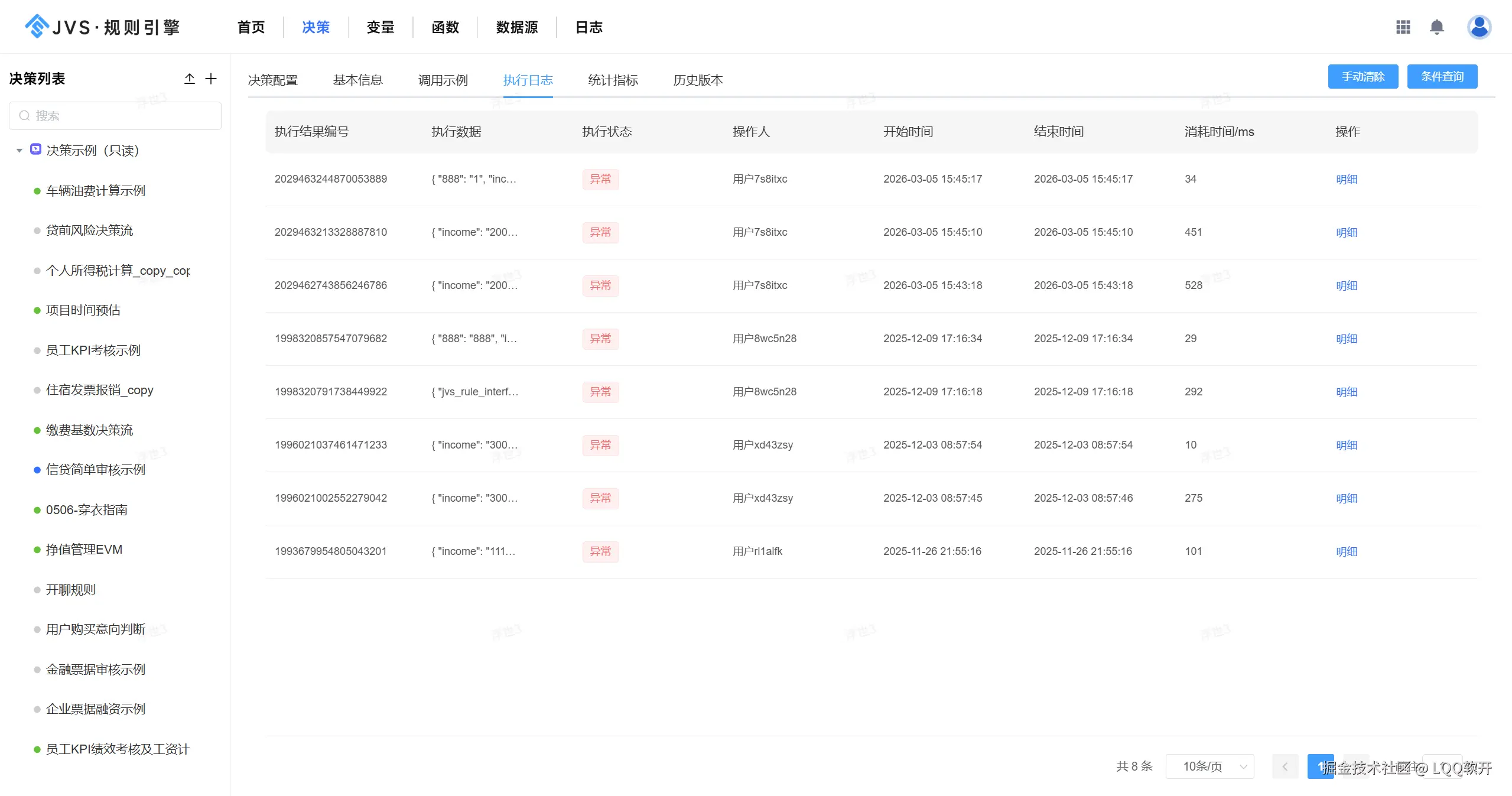This screenshot has height=796, width=1512.
Task: Click the plus icon to add decision
Action: (x=211, y=79)
